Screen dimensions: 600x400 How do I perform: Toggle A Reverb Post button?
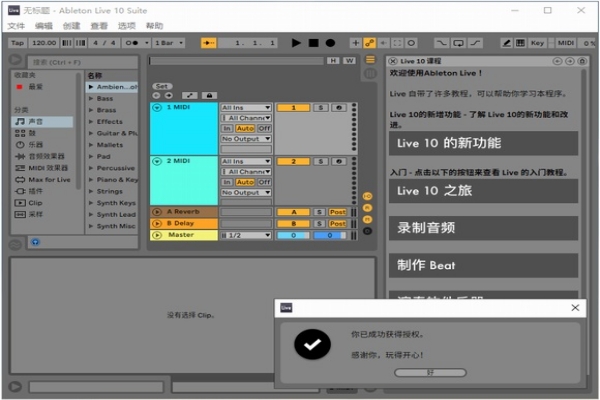pyautogui.click(x=338, y=212)
